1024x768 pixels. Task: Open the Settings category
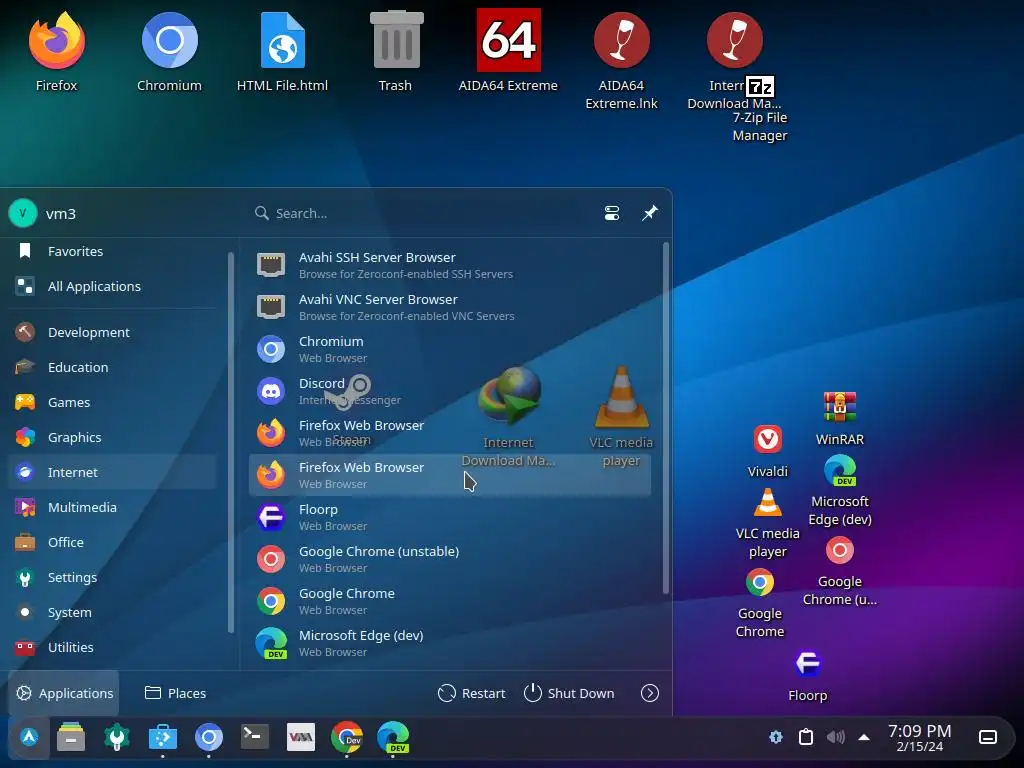point(112,577)
